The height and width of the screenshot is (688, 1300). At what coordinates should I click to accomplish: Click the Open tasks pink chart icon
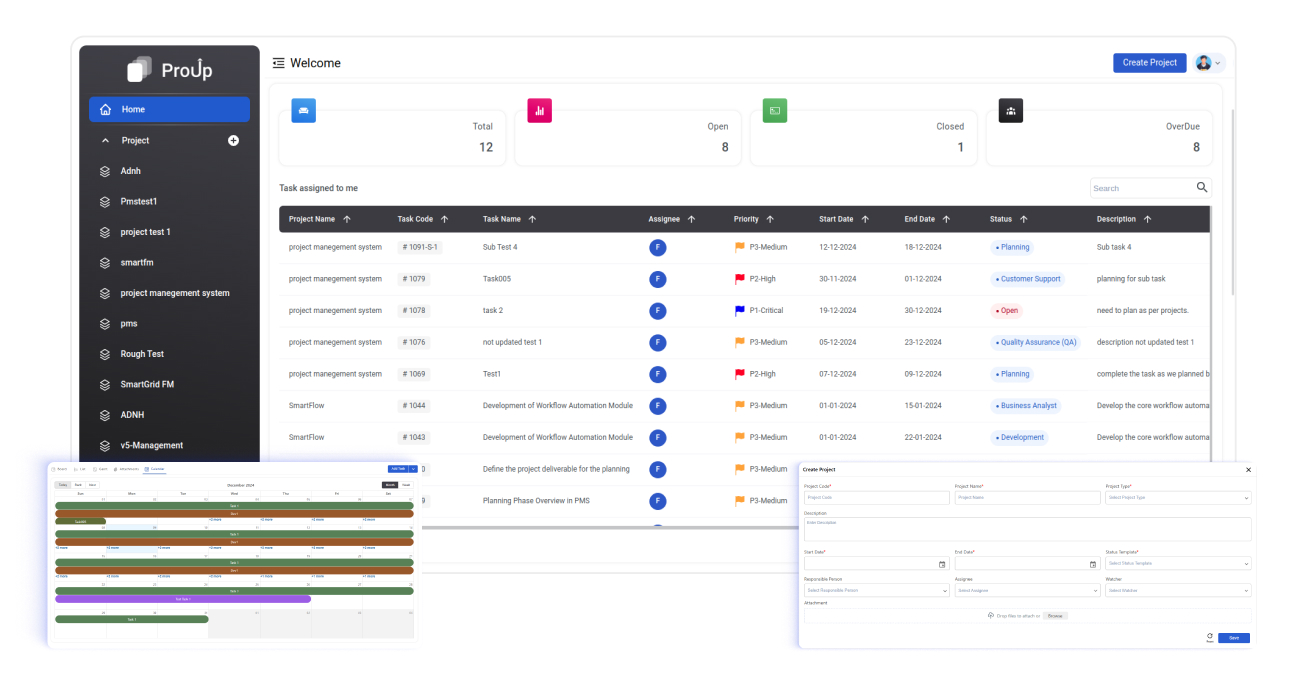(539, 110)
